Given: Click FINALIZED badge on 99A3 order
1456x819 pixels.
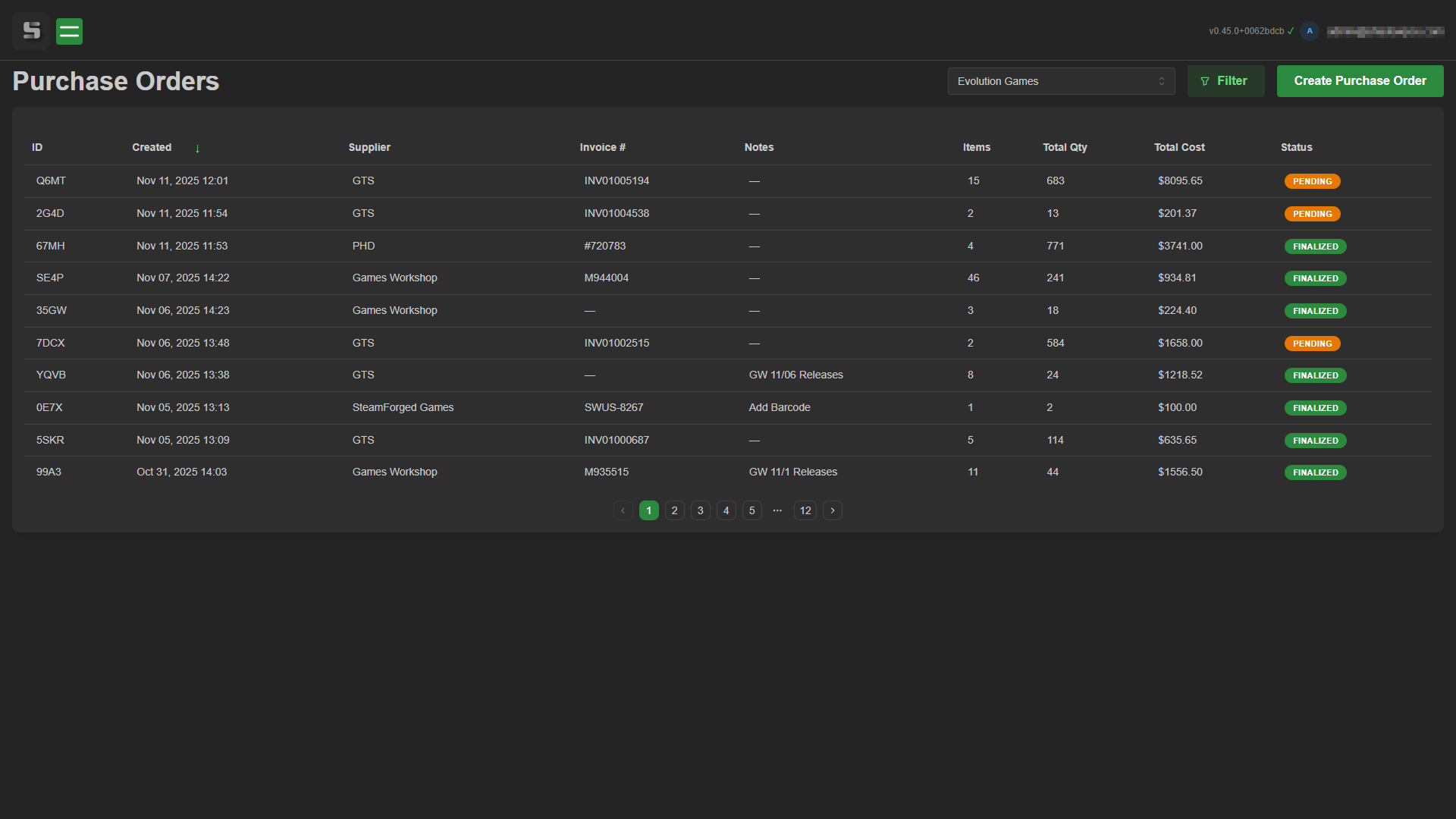Looking at the screenshot, I should [x=1315, y=472].
